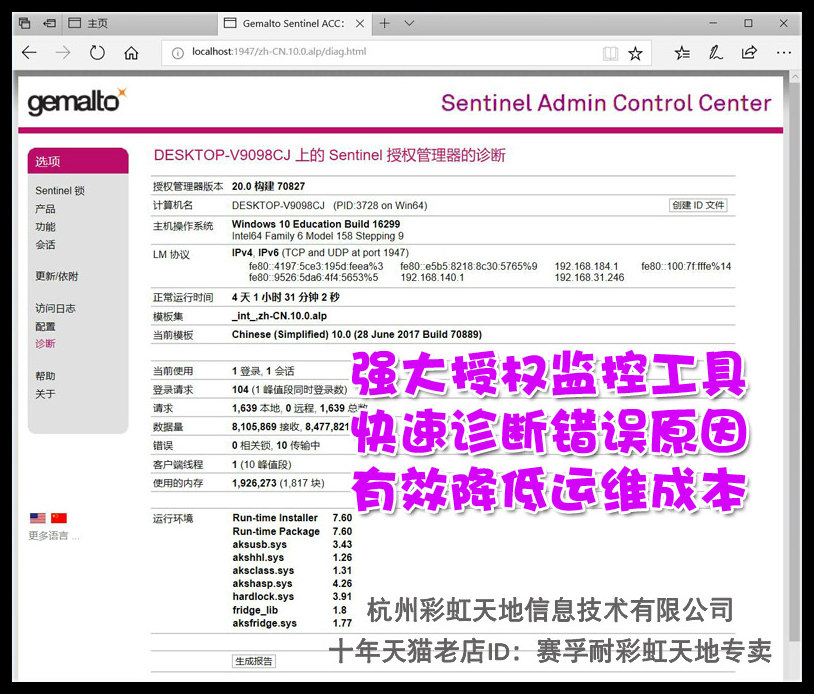Click the set tabs aside icon

point(49,23)
